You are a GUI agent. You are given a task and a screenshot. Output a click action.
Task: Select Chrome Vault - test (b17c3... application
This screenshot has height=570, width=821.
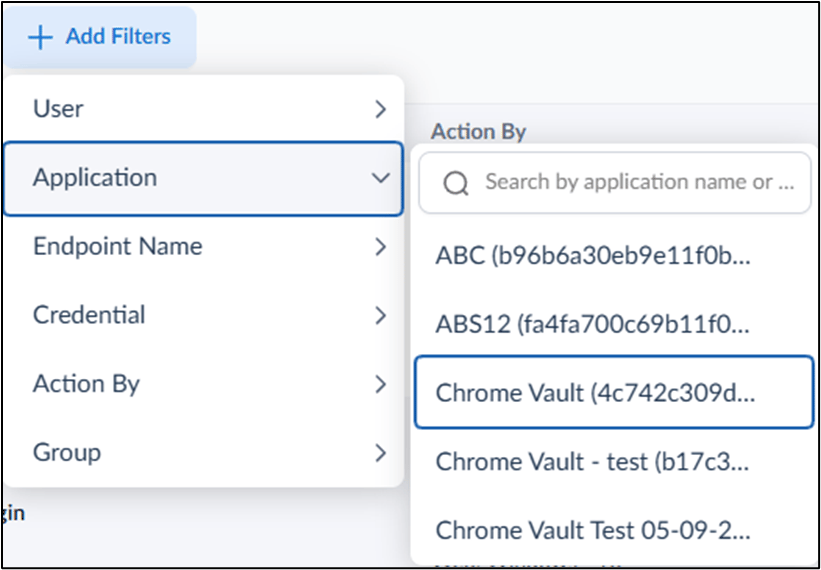[614, 462]
